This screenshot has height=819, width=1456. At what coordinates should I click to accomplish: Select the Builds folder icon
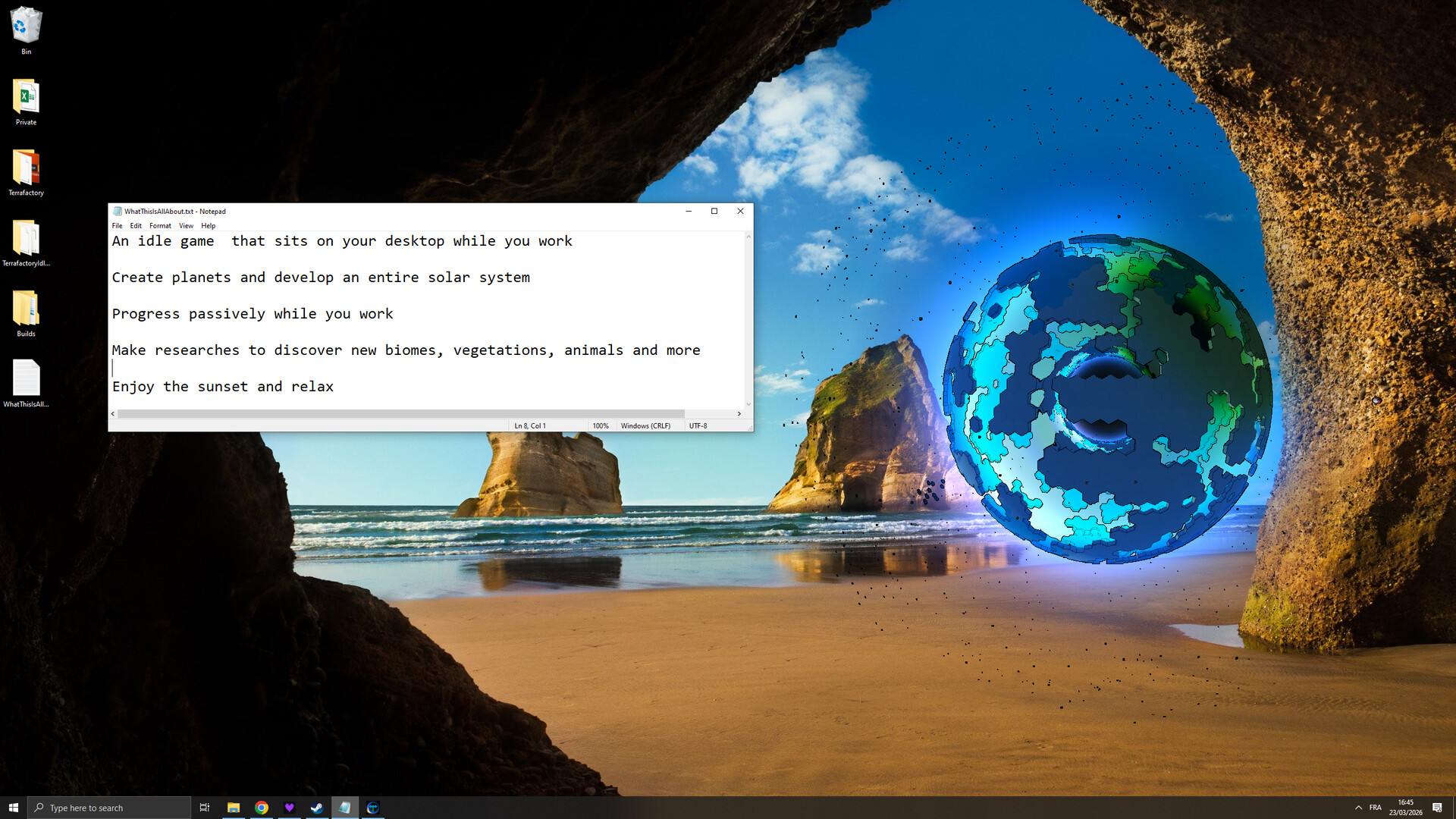[x=26, y=309]
